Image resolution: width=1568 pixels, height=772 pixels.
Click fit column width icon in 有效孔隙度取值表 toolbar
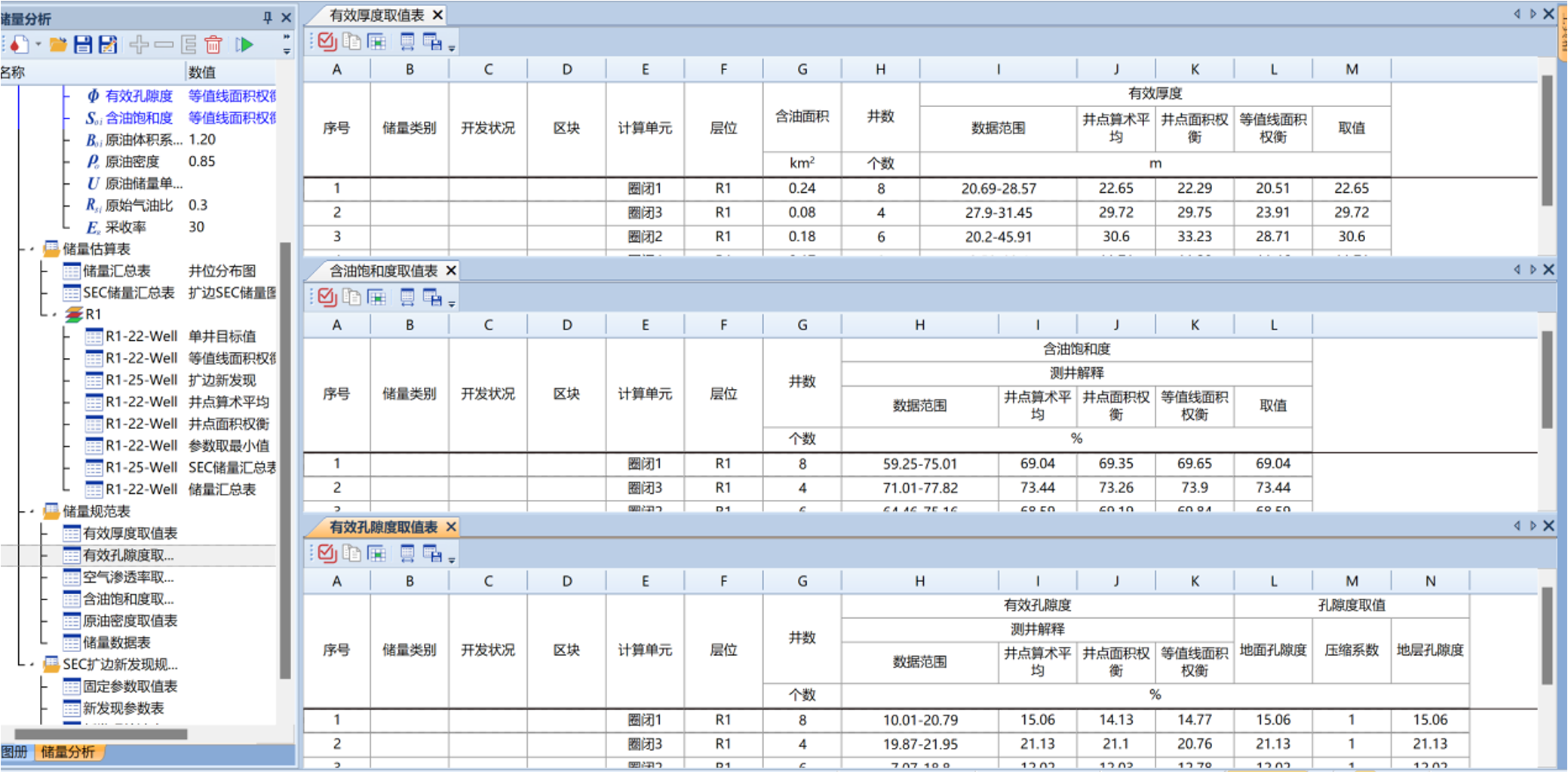[x=407, y=554]
